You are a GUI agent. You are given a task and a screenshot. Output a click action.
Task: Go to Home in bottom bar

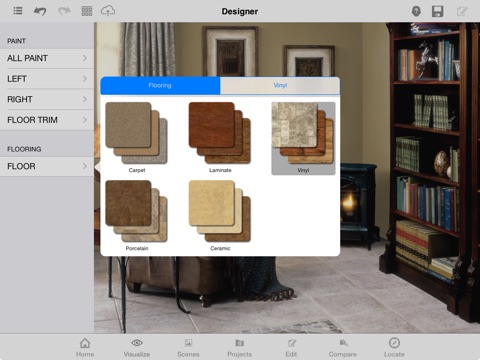(85, 347)
